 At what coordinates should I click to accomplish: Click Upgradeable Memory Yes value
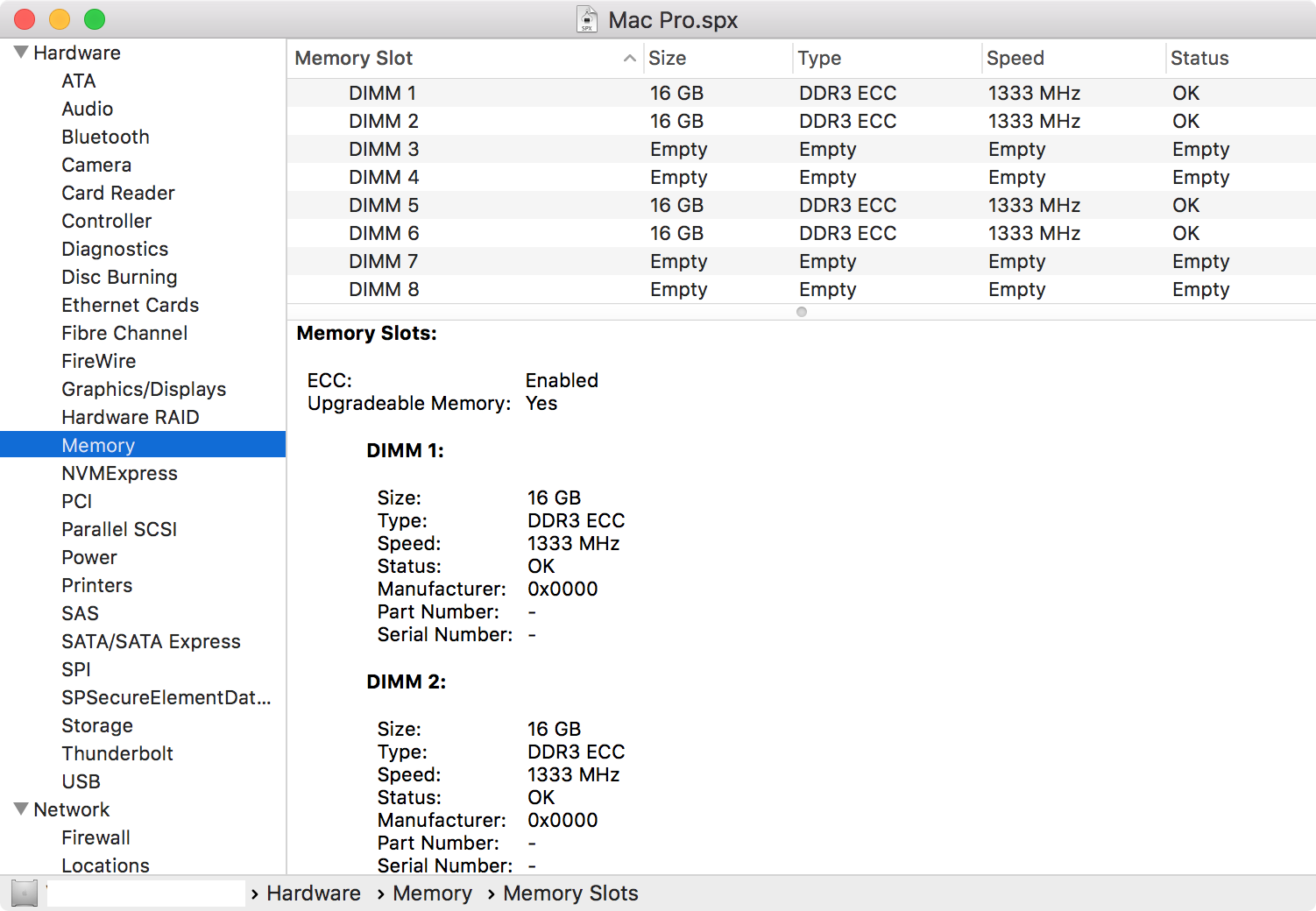(x=541, y=403)
